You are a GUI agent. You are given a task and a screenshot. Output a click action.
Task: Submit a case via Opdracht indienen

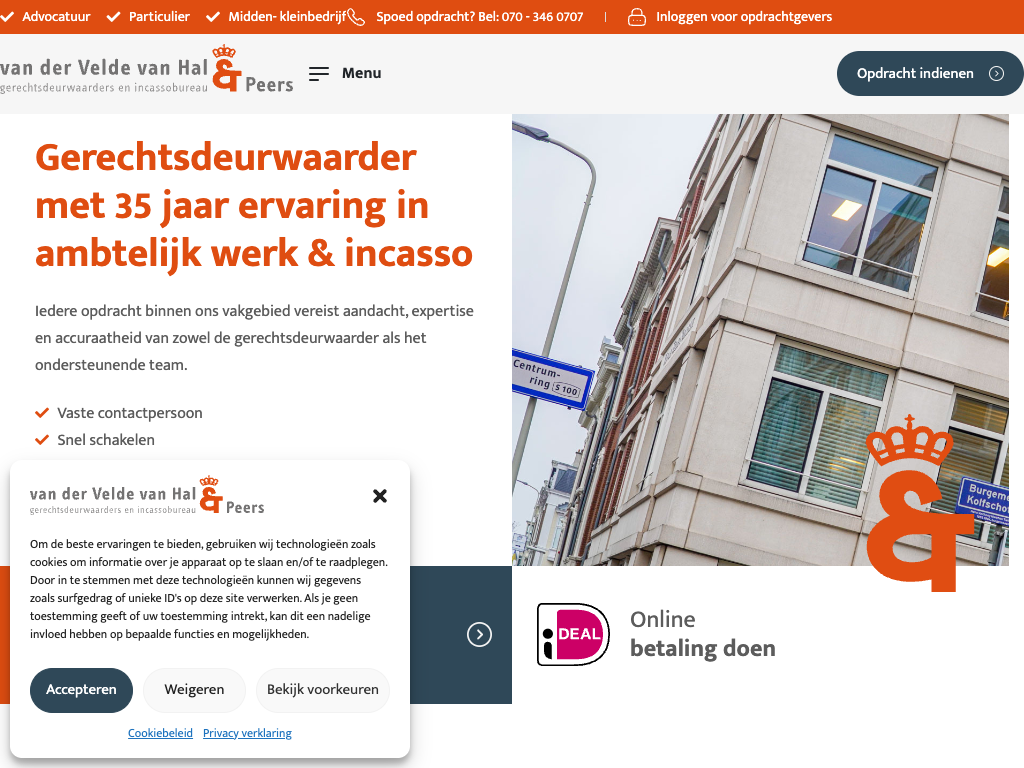click(x=929, y=73)
